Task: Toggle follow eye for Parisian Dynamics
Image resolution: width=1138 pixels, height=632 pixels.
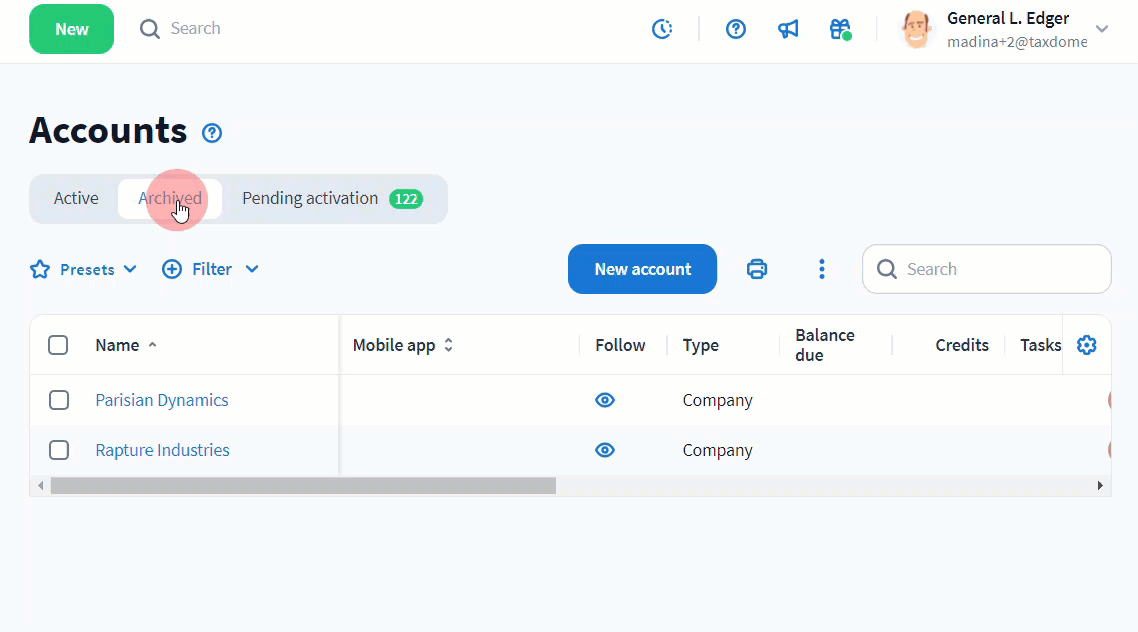Action: tap(604, 400)
